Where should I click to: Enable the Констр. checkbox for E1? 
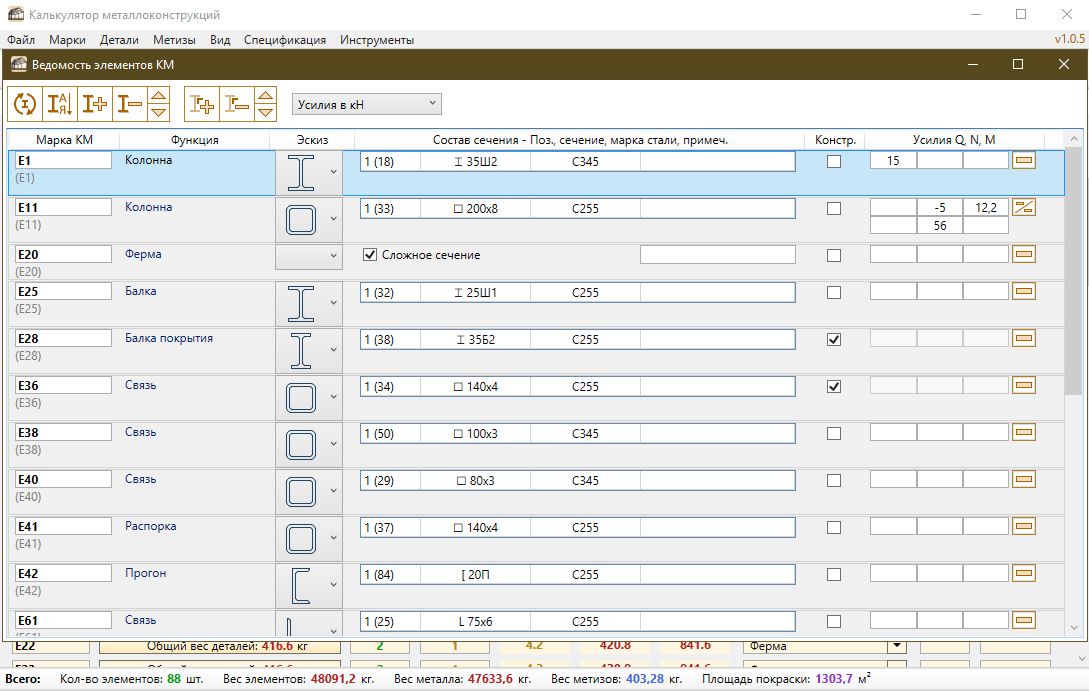pyautogui.click(x=834, y=161)
